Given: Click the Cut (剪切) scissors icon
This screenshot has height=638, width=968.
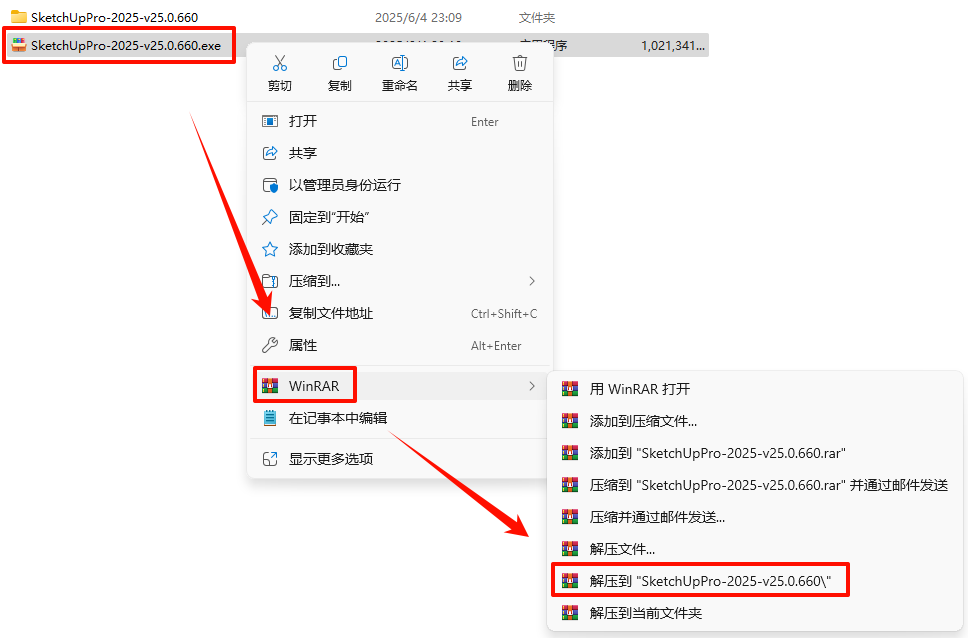Looking at the screenshot, I should [x=280, y=63].
